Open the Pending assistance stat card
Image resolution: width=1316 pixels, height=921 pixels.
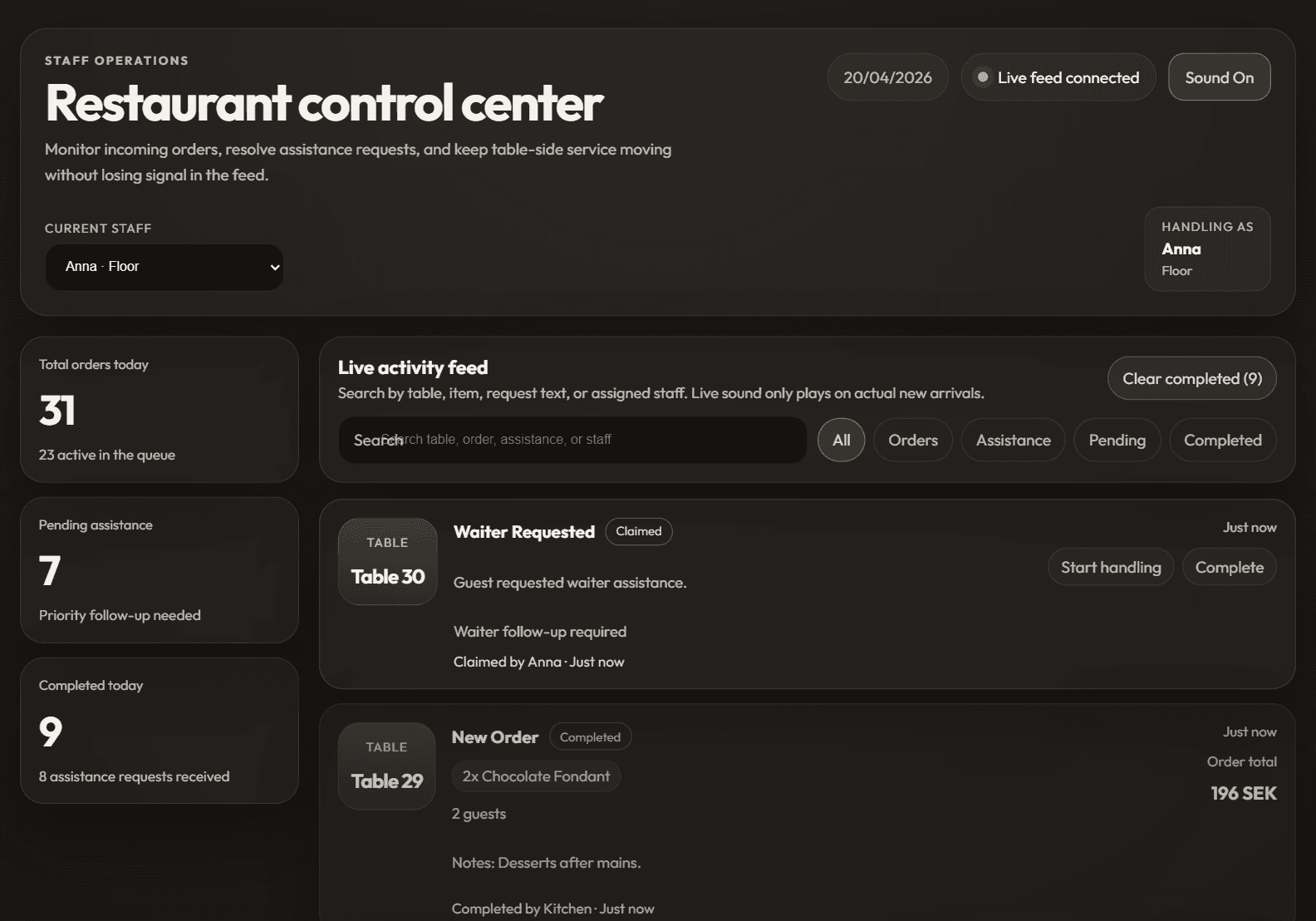[x=160, y=570]
